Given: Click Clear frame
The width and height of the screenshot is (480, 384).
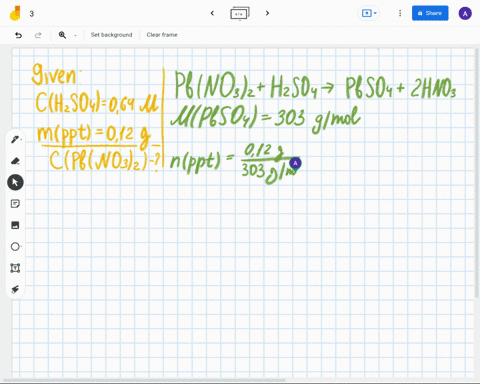Looking at the screenshot, I should 162,35.
